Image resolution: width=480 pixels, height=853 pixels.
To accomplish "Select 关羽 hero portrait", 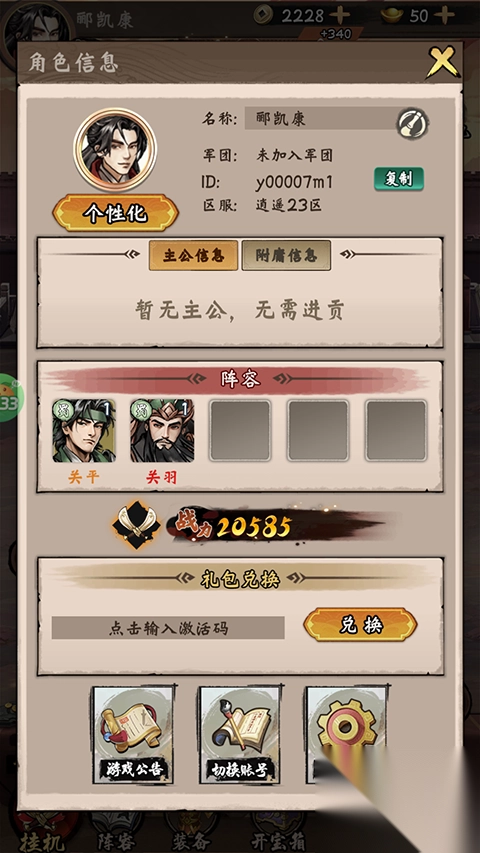I will click(162, 431).
